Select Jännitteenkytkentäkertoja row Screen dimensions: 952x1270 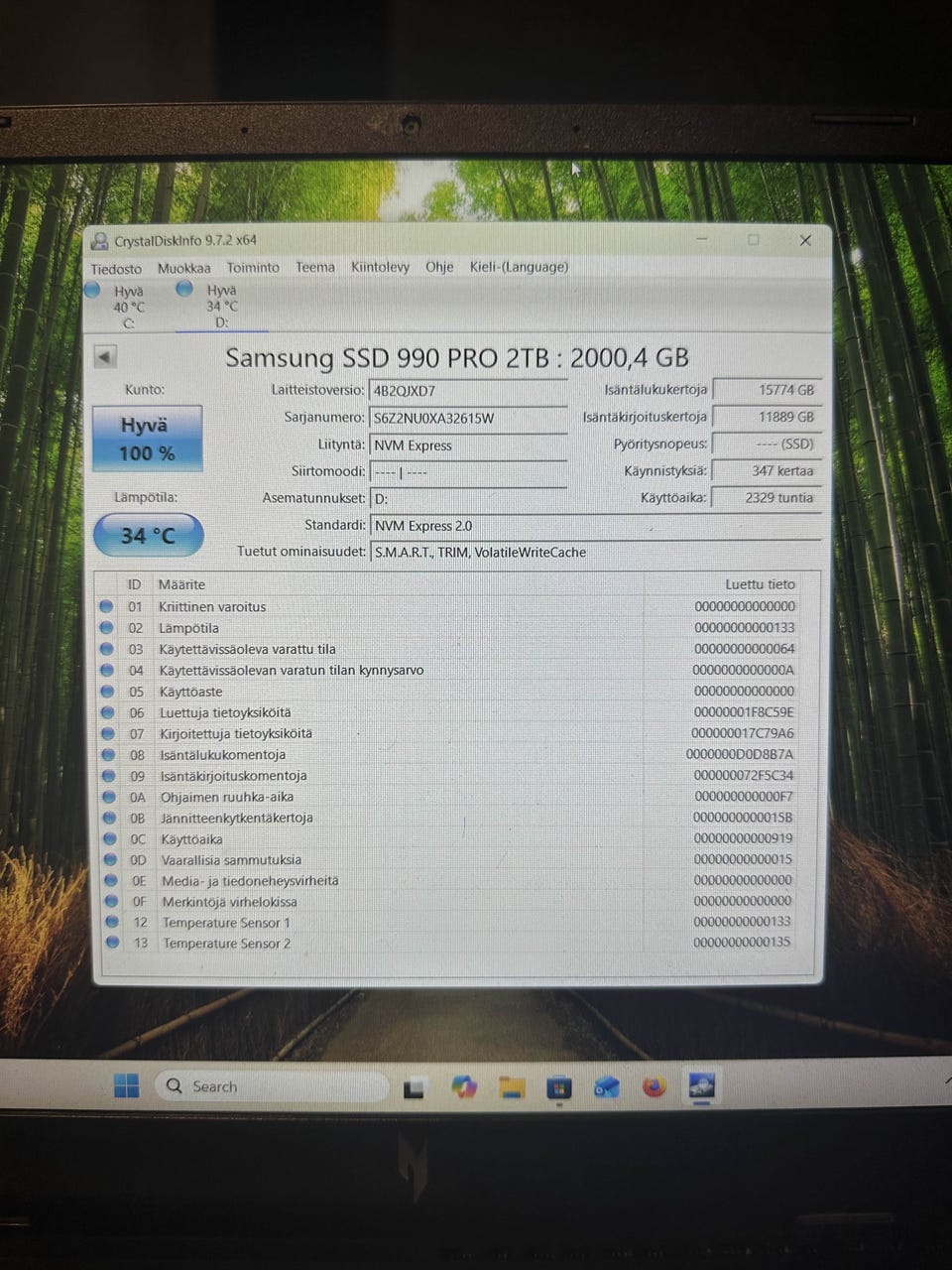[458, 818]
